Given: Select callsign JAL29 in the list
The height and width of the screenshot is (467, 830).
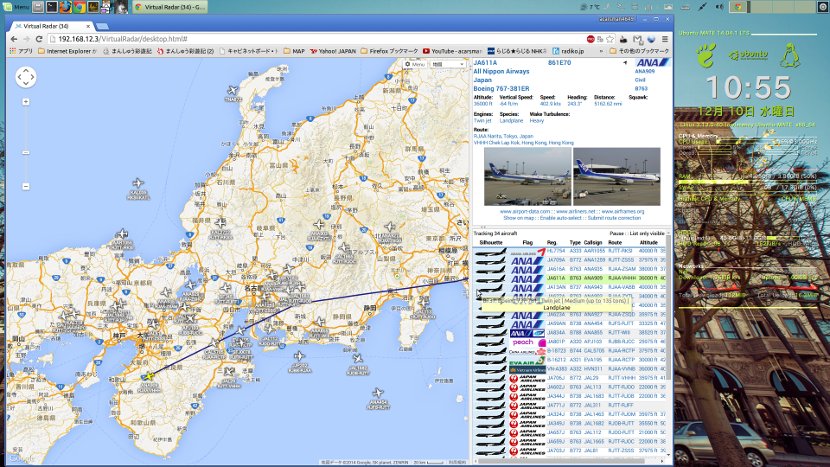Looking at the screenshot, I should (591, 378).
